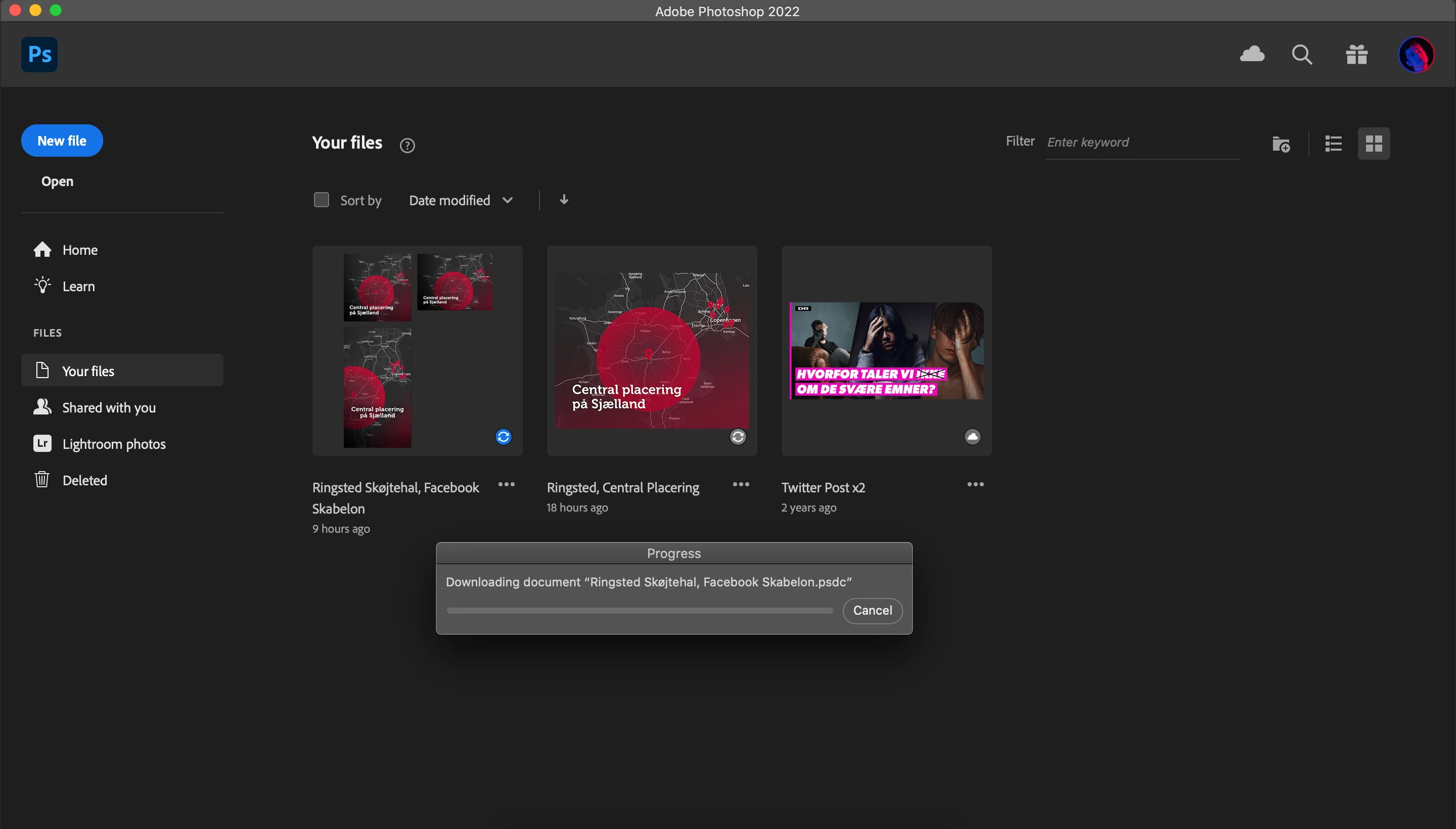Click the New file button
The height and width of the screenshot is (829, 1456).
click(62, 141)
